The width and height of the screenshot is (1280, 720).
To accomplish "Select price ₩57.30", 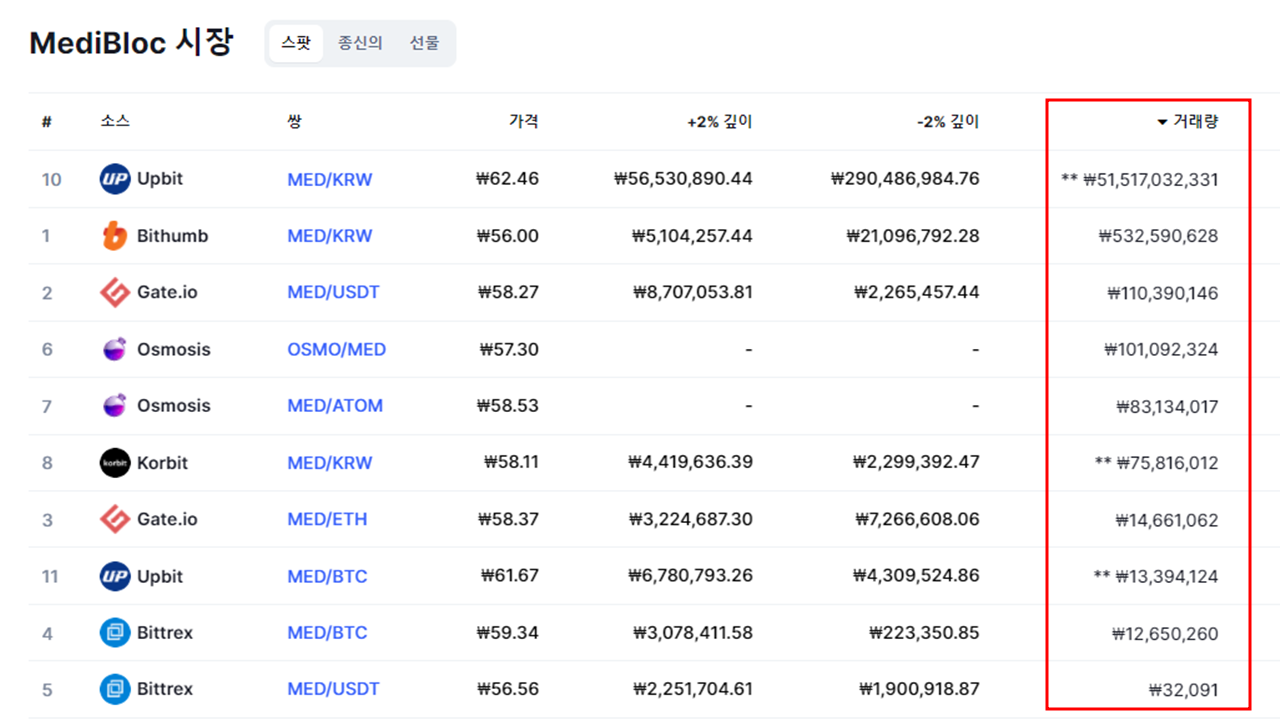I will [x=510, y=350].
